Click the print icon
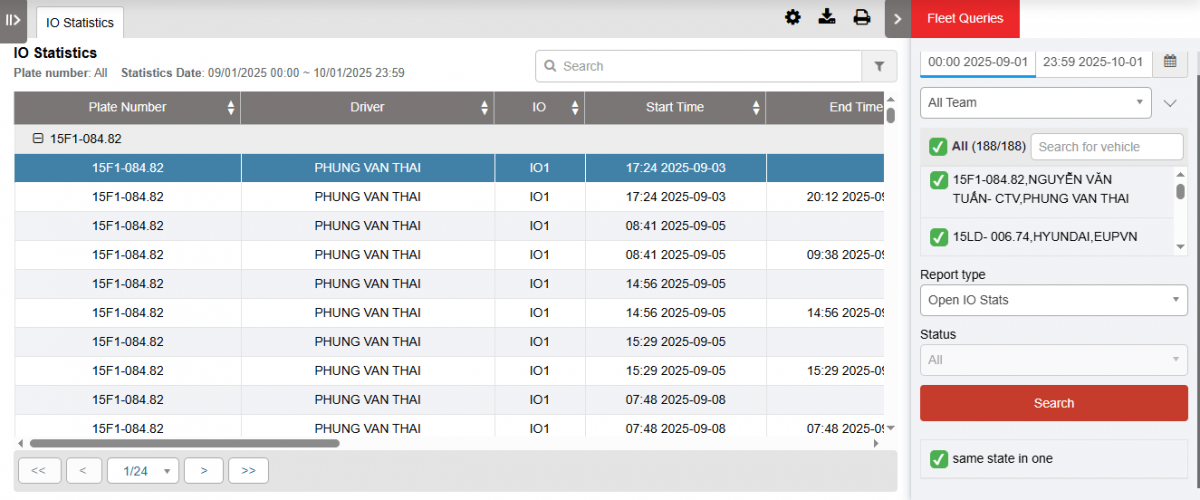This screenshot has width=1200, height=500. [x=861, y=17]
